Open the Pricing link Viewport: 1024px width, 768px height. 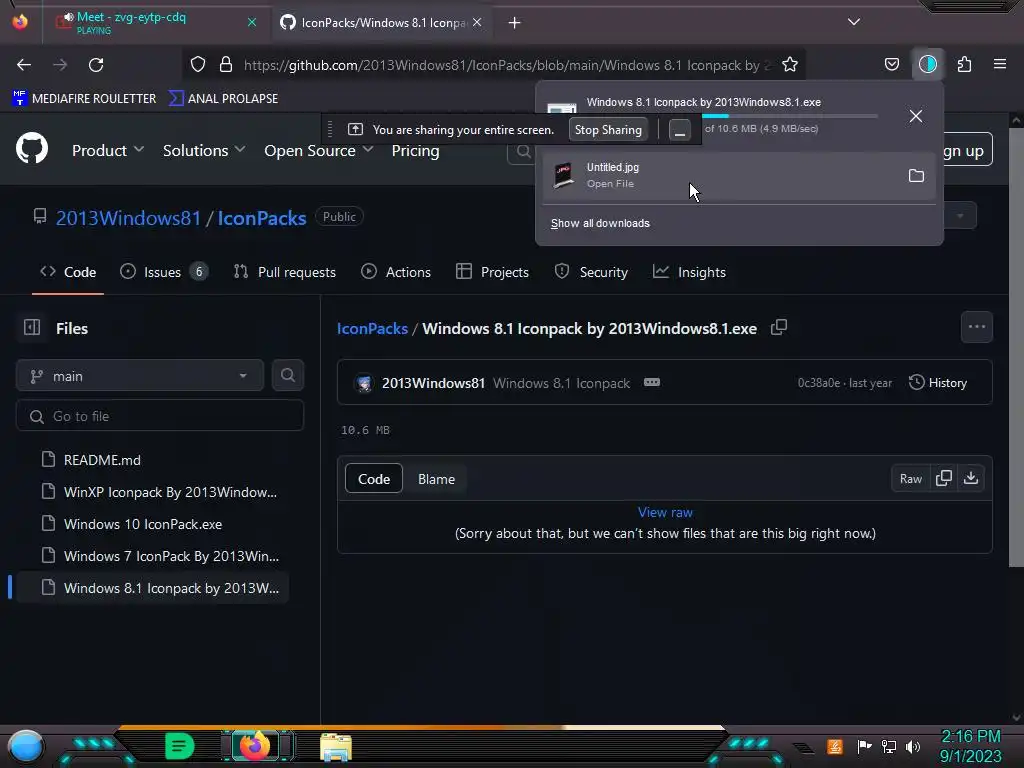pos(415,151)
